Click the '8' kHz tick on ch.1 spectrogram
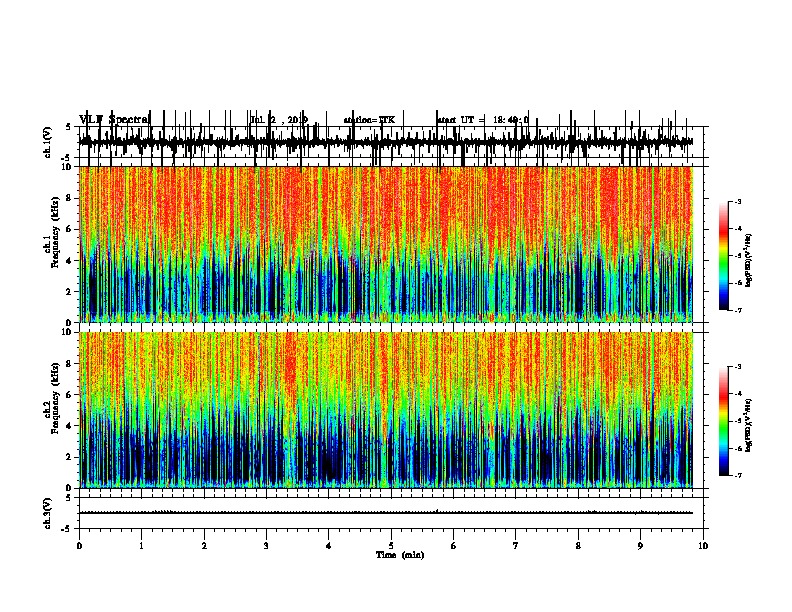Viewport: 792px width, 612px height. point(69,198)
